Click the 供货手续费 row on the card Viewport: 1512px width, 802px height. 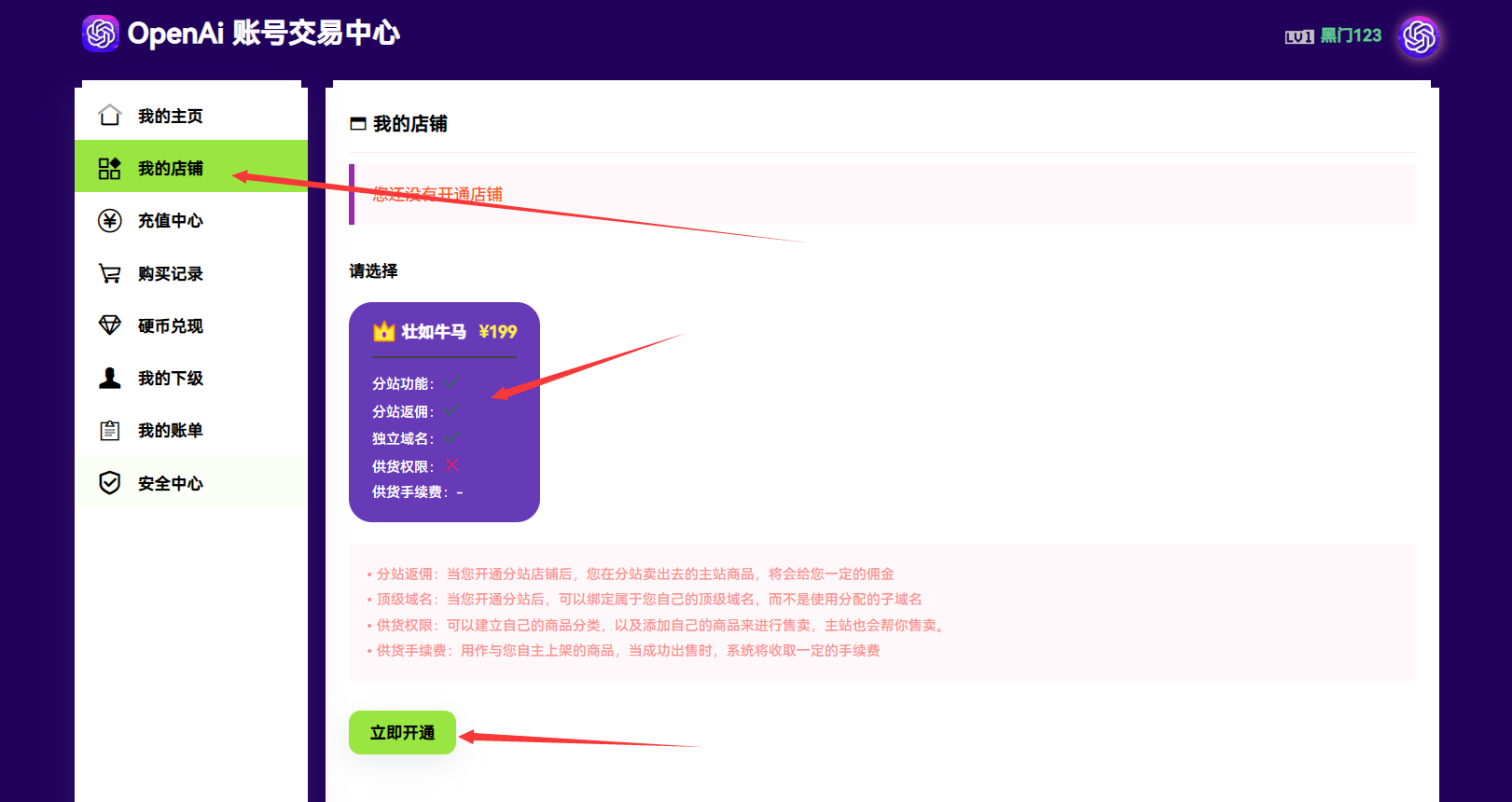[x=418, y=491]
